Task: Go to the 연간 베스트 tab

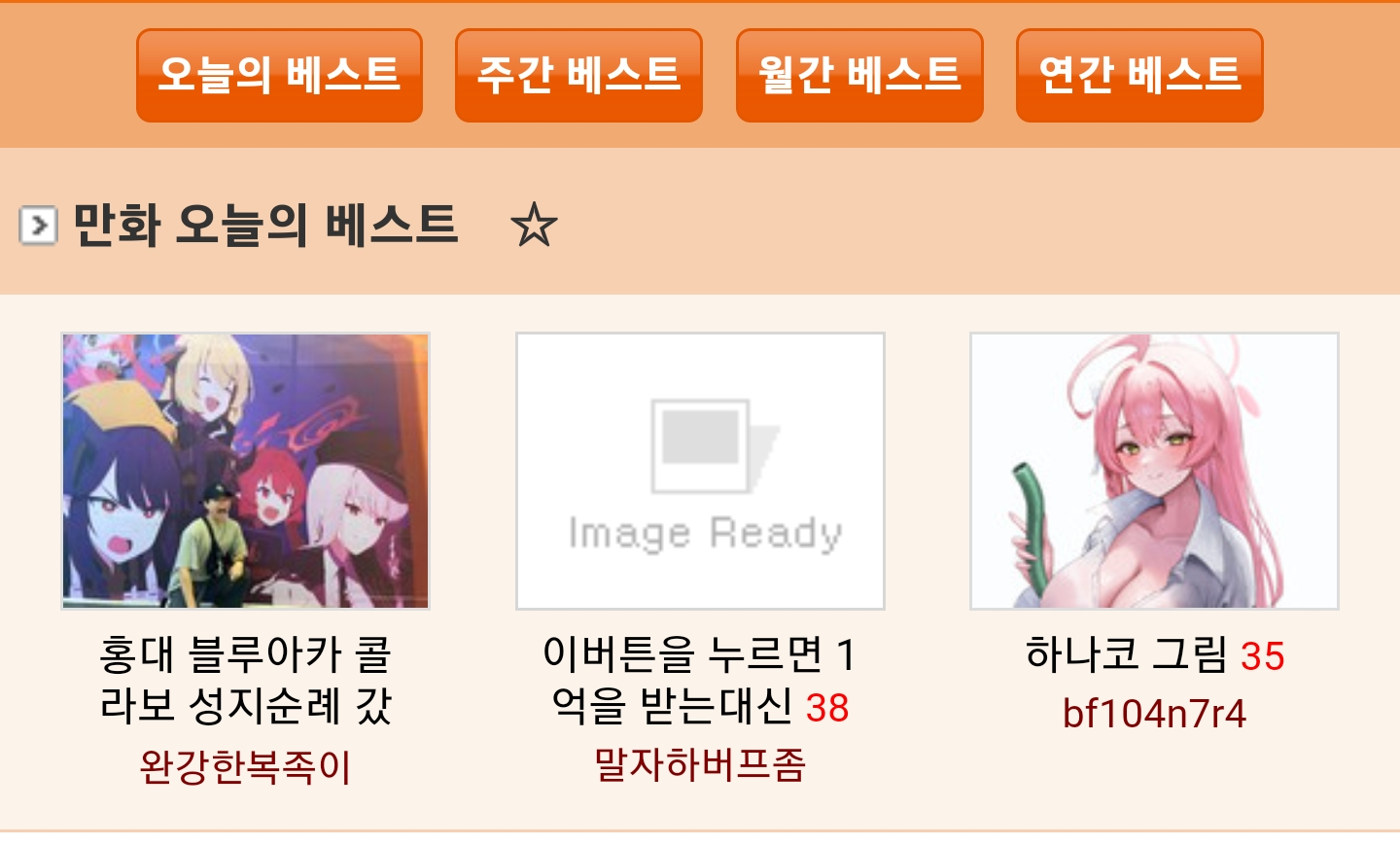Action: [1139, 75]
